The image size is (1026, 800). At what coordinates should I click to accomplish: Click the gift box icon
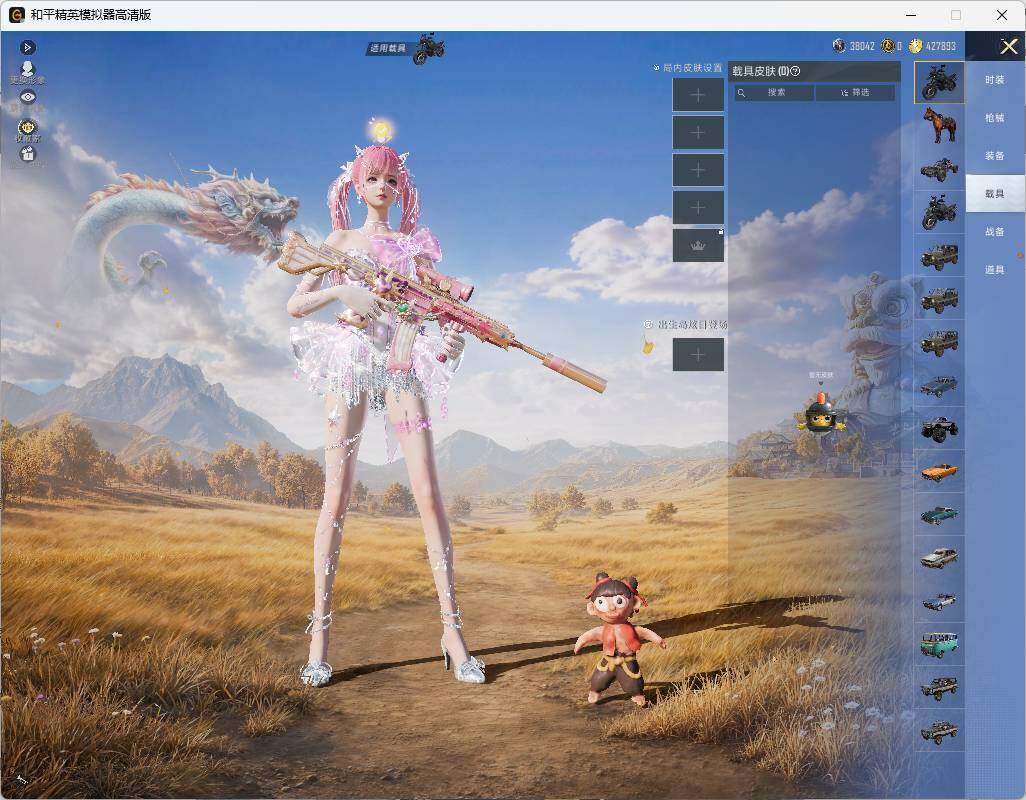(x=27, y=154)
